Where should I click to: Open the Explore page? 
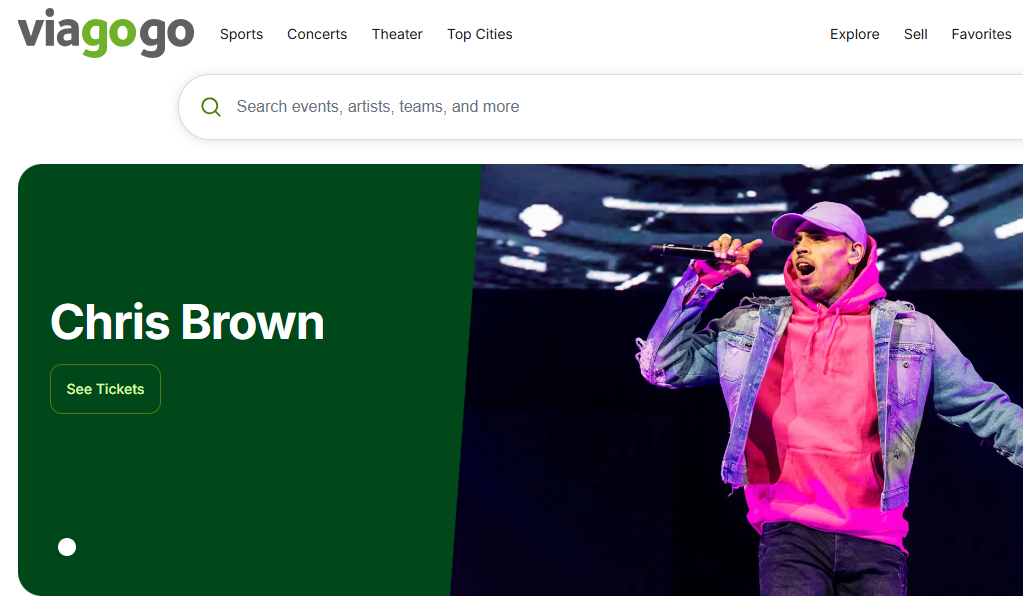coord(854,34)
